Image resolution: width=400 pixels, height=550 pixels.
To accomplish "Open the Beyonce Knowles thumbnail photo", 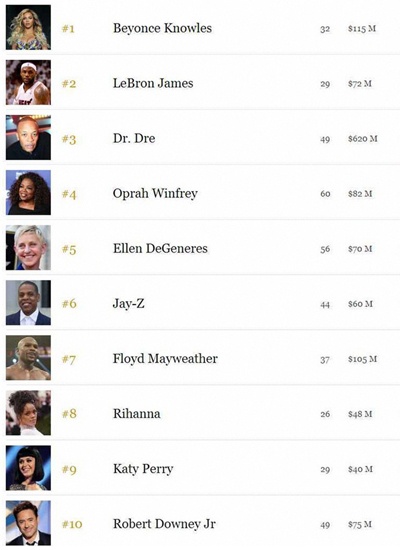I will 28,27.
